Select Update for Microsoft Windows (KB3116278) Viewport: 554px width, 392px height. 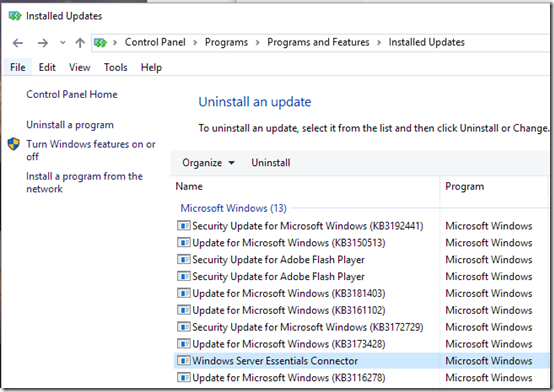tap(289, 378)
